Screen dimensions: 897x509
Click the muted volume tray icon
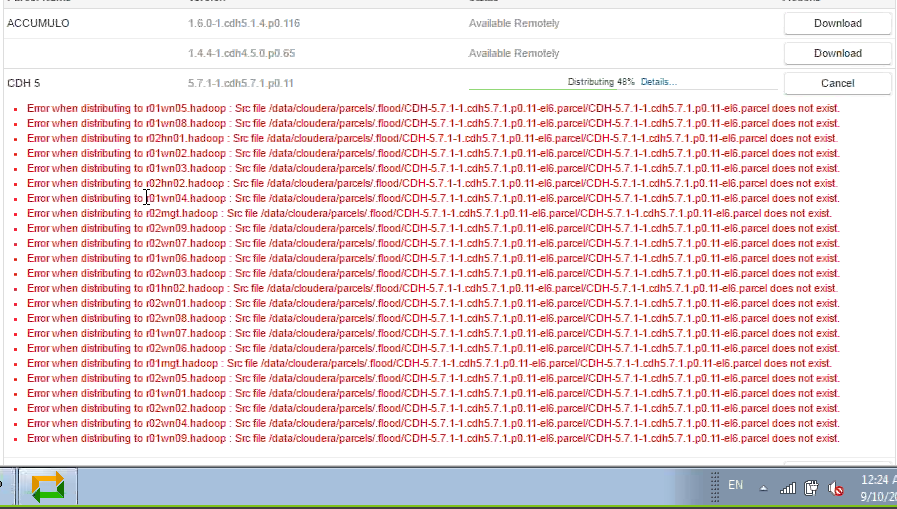(836, 488)
